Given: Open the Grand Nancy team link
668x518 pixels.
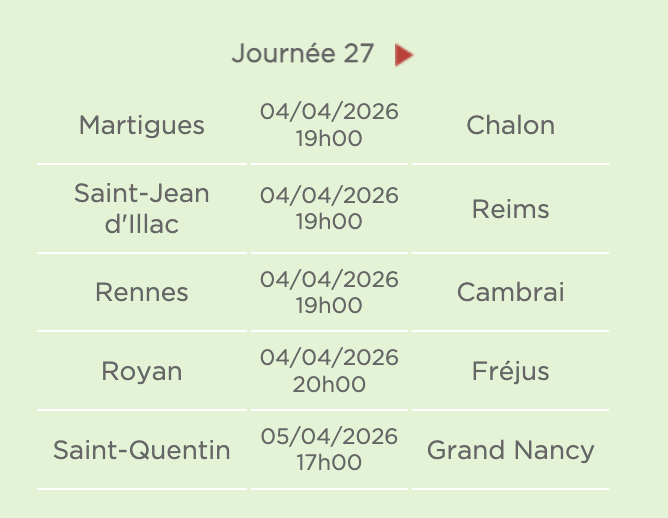Looking at the screenshot, I should [x=510, y=451].
